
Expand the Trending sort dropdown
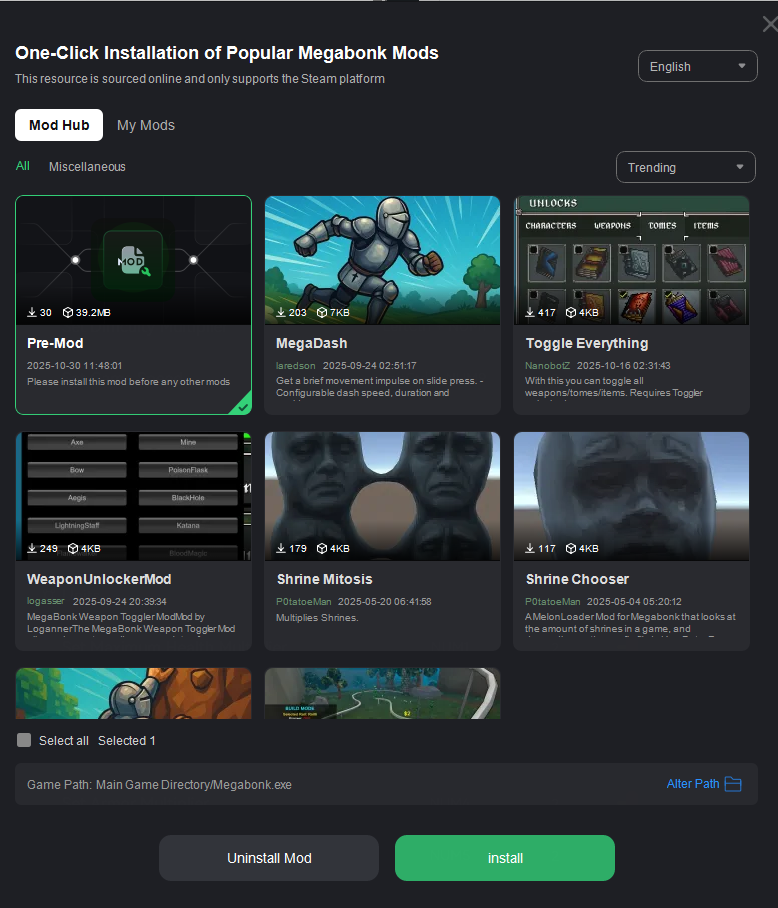685,167
